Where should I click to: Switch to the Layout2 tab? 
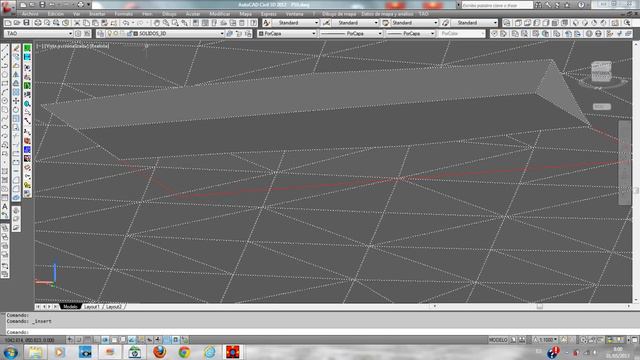click(x=114, y=307)
